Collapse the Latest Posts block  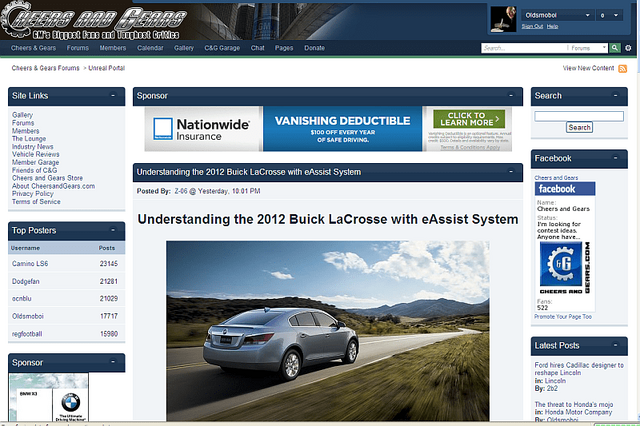pyautogui.click(x=616, y=345)
